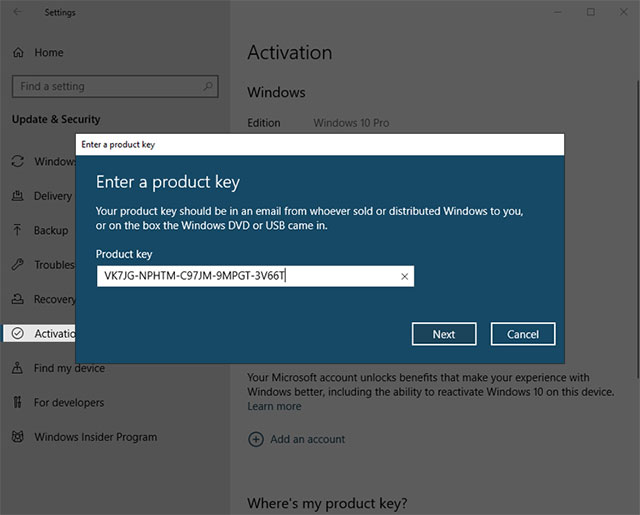Click the Activation page heading
Viewport: 640px width, 515px height.
[290, 53]
